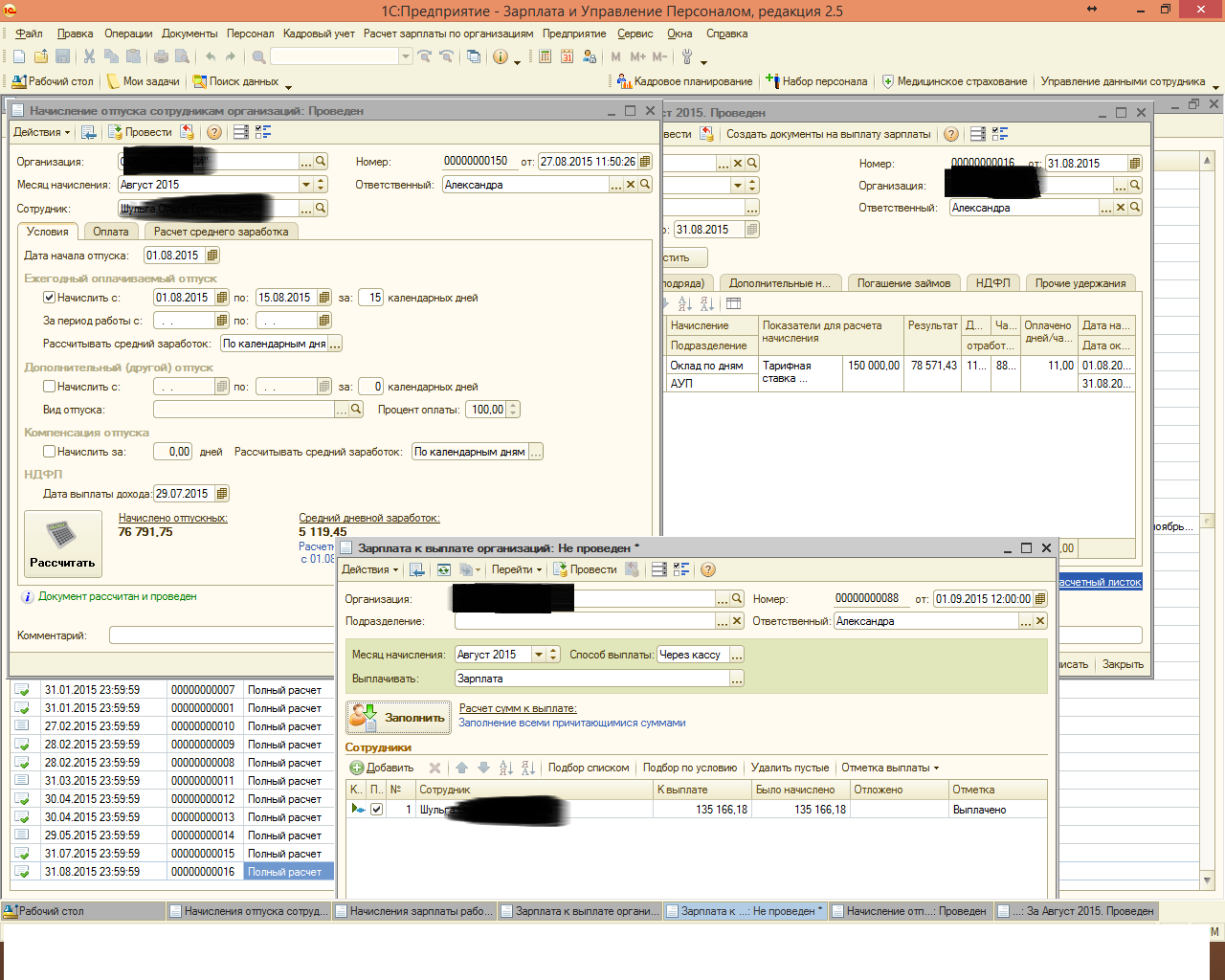Open the calendar icon in main toolbar
The width and height of the screenshot is (1225, 980).
coord(568,57)
